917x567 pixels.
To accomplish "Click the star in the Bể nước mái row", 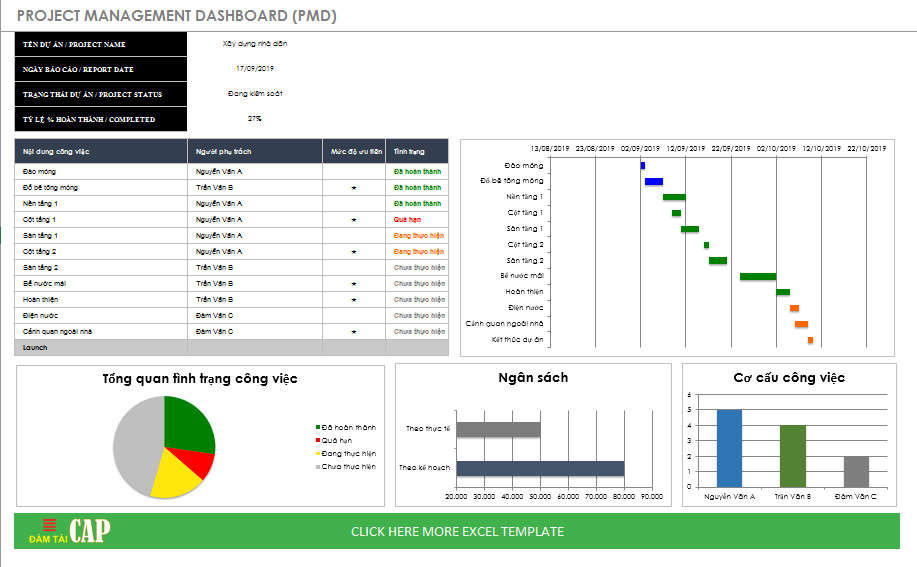I will coord(353,283).
